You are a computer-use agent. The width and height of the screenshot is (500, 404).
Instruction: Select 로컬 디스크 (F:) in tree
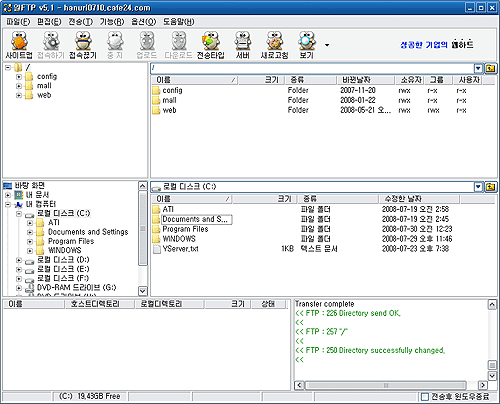63,278
